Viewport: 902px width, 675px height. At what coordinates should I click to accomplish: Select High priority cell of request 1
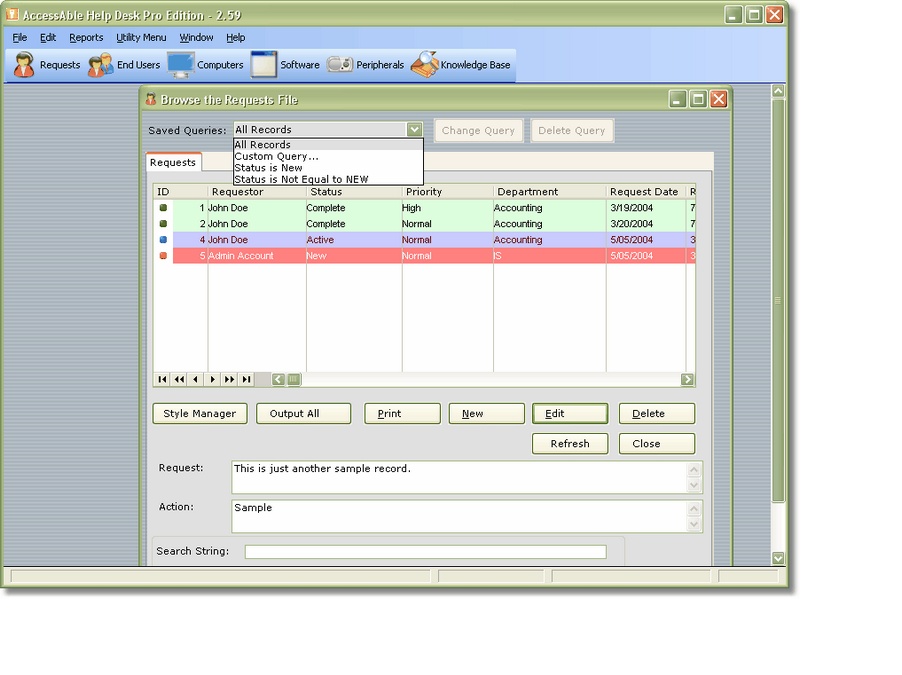[x=448, y=208]
